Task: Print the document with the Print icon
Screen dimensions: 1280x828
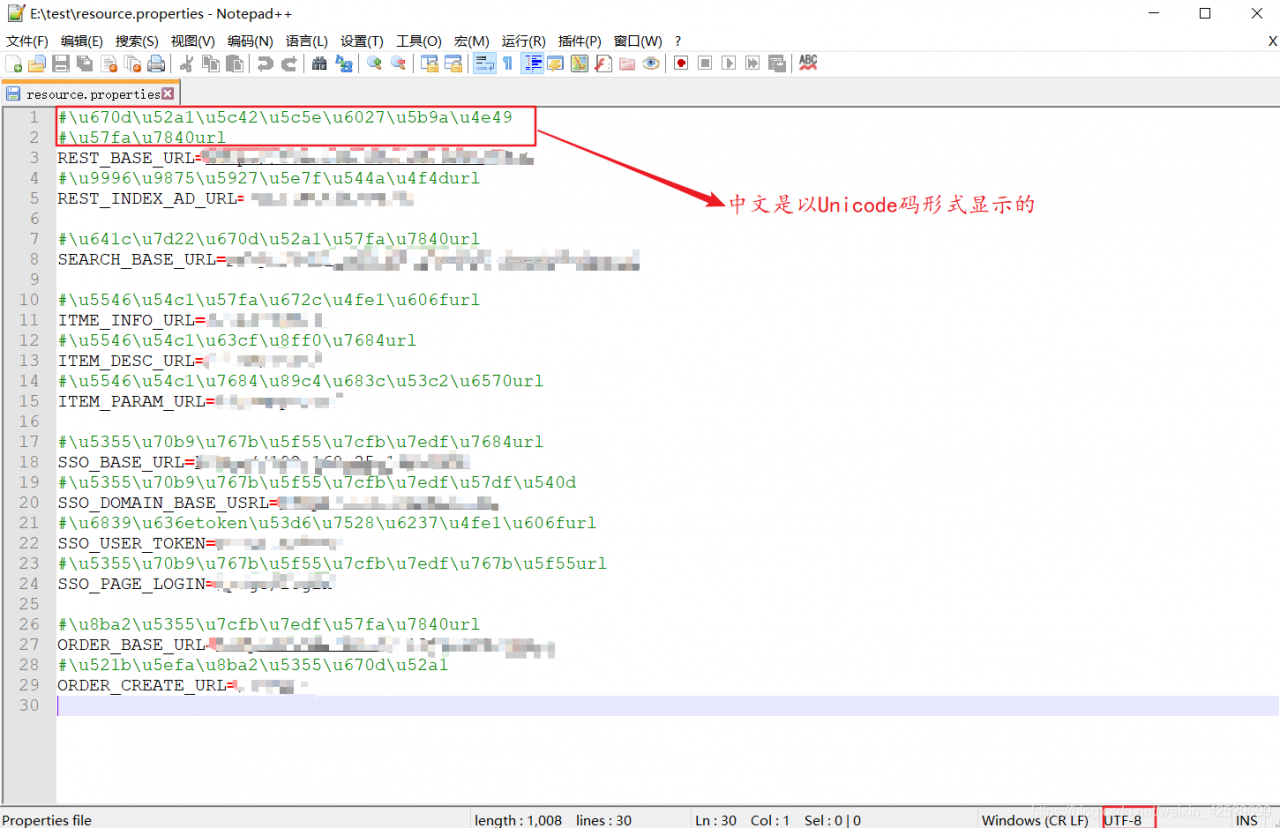Action: [x=156, y=64]
